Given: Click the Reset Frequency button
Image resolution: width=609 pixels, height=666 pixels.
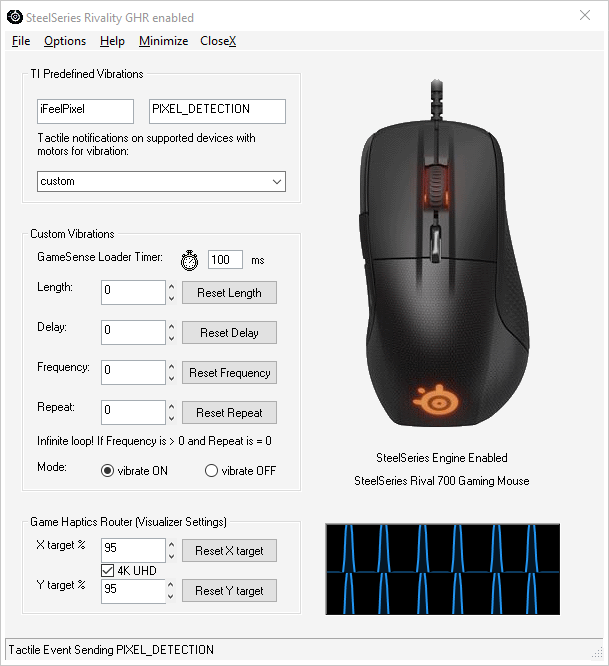Looking at the screenshot, I should (x=229, y=373).
